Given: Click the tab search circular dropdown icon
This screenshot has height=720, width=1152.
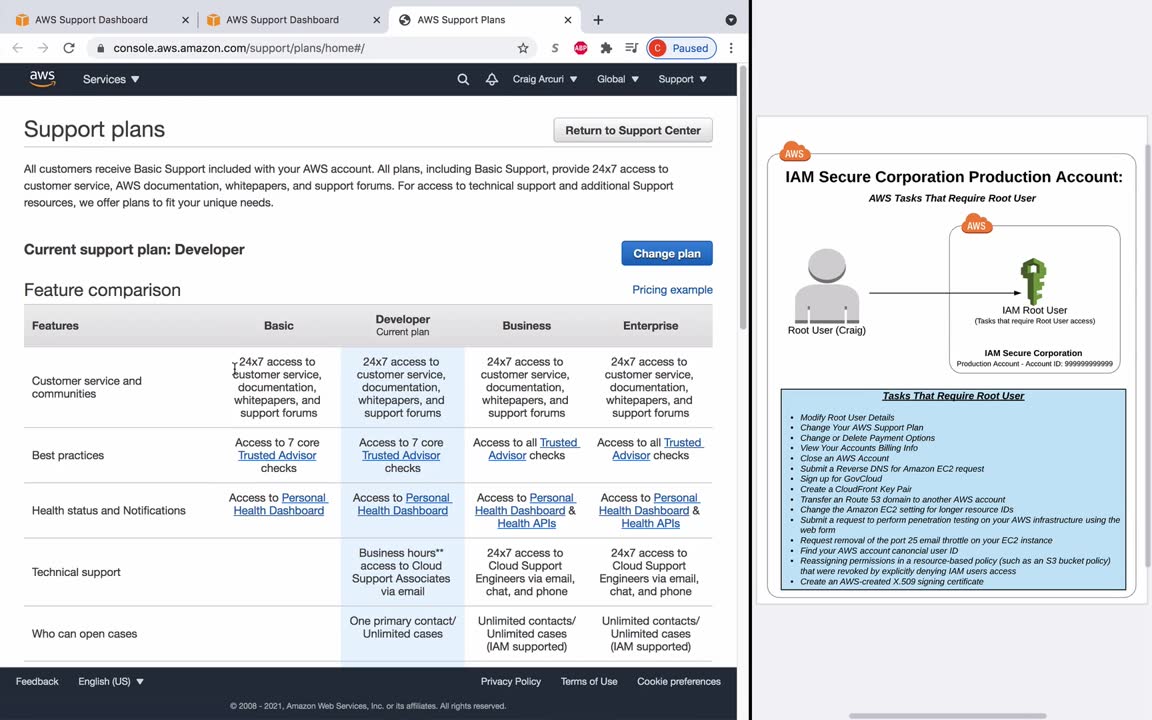Looking at the screenshot, I should (x=730, y=20).
